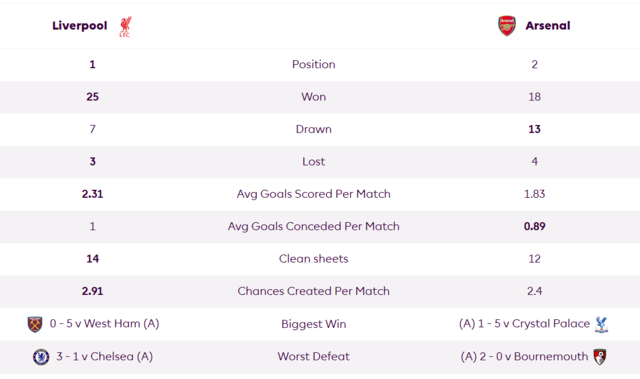Click the West Ham crest icon
The width and height of the screenshot is (640, 379).
pyautogui.click(x=35, y=324)
